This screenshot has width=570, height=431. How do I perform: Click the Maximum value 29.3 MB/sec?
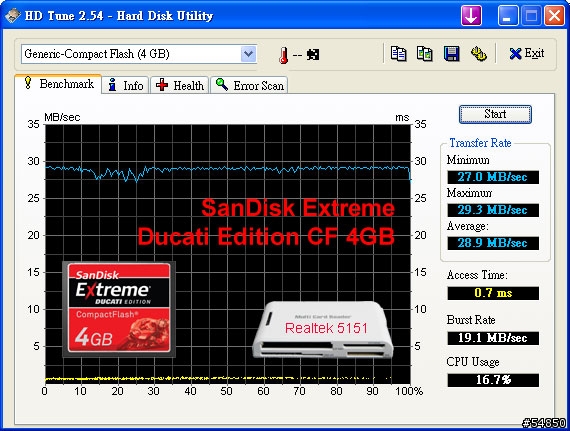point(493,210)
